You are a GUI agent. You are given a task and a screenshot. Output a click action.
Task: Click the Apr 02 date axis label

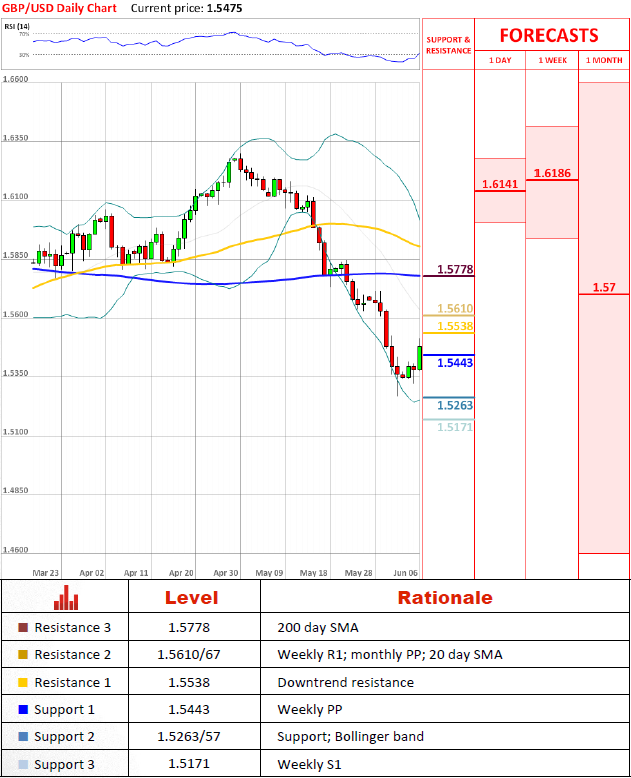[92, 573]
